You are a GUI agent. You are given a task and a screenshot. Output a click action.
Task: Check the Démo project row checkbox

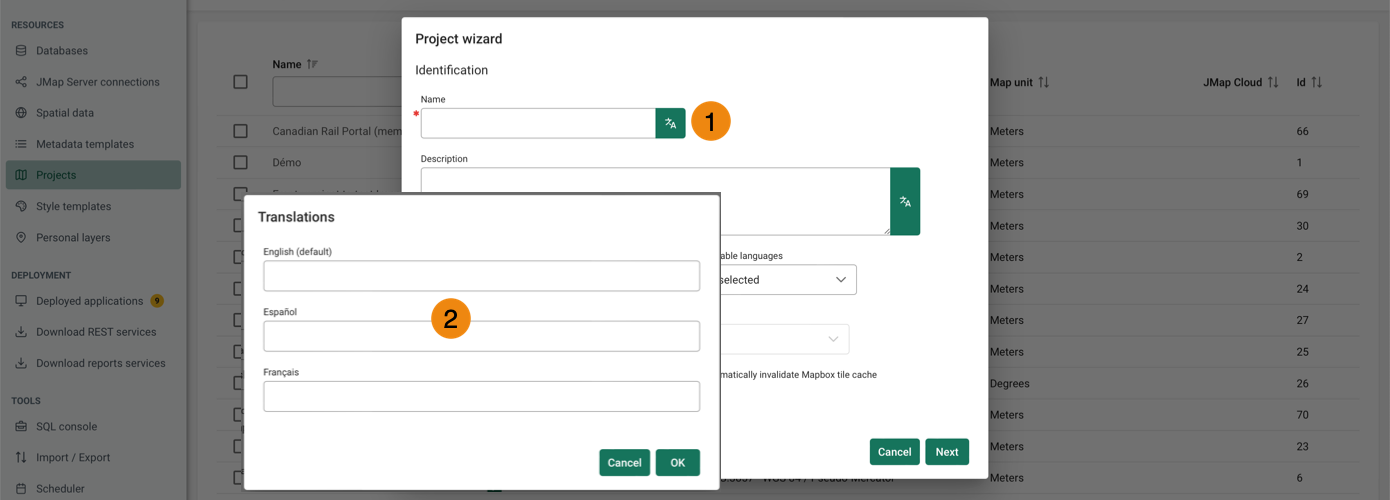coord(240,162)
